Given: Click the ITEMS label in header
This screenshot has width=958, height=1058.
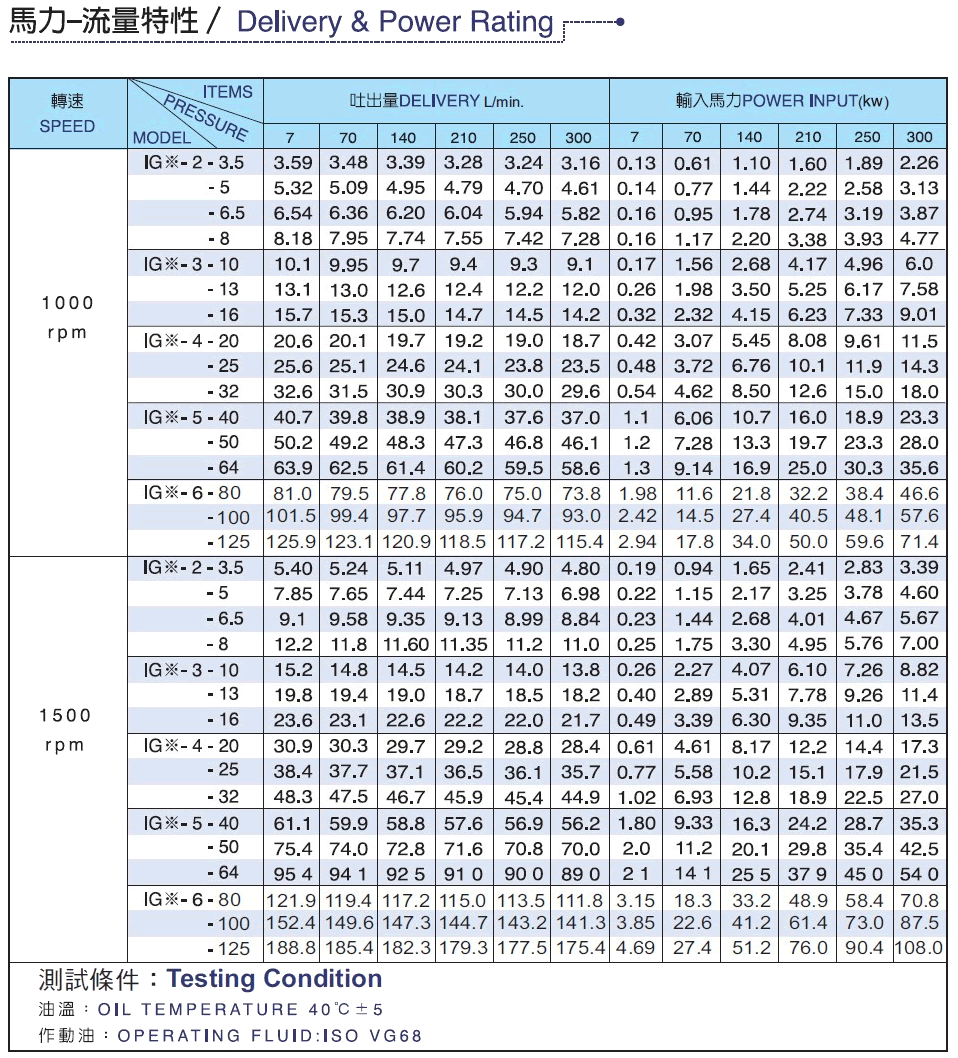Looking at the screenshot, I should tap(227, 92).
